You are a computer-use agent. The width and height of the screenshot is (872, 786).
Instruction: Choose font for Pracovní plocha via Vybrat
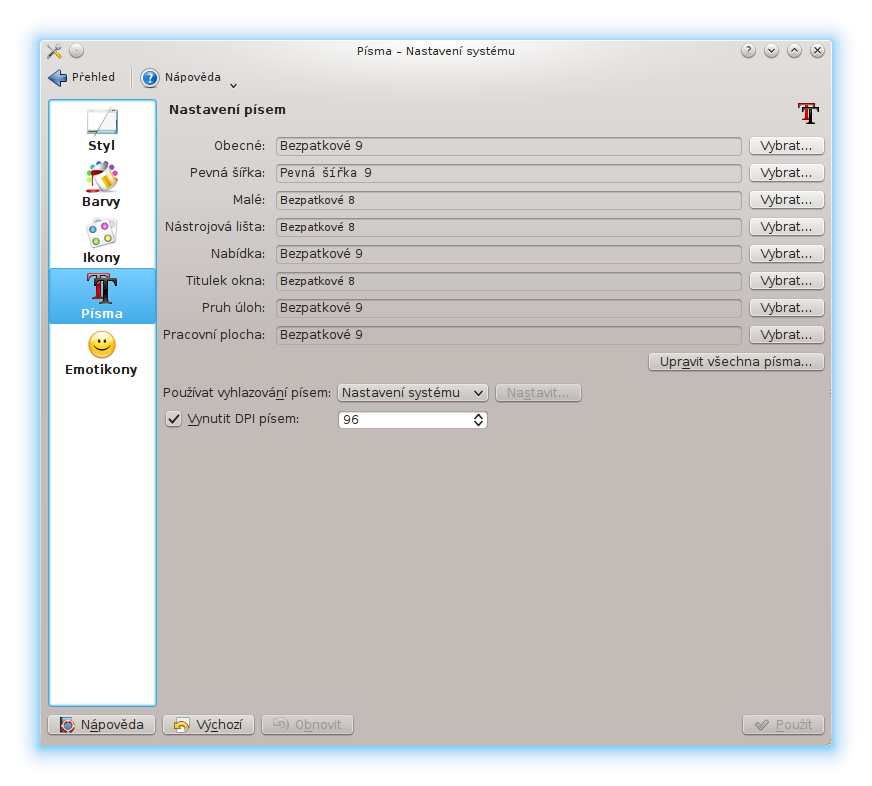[x=786, y=335]
